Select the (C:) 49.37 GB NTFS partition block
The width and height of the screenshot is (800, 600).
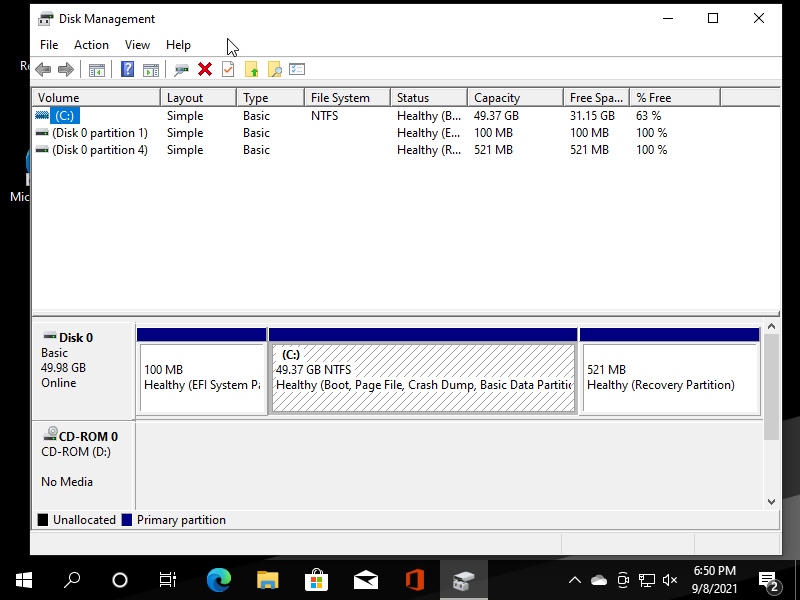coord(423,378)
